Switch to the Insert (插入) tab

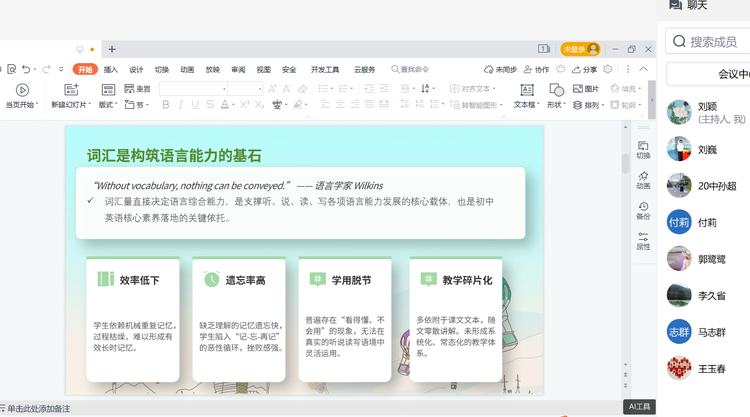(110, 69)
